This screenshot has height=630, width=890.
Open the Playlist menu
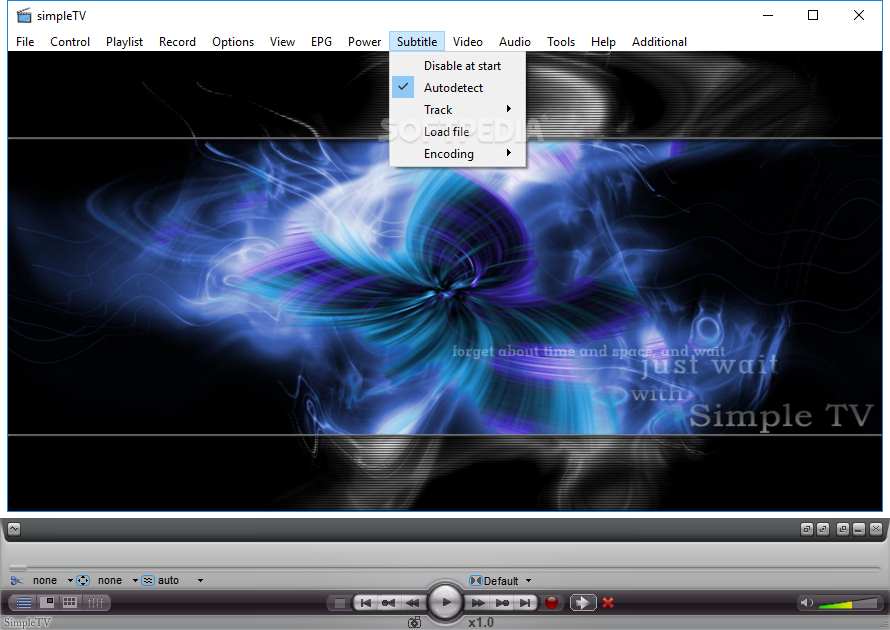tap(124, 41)
